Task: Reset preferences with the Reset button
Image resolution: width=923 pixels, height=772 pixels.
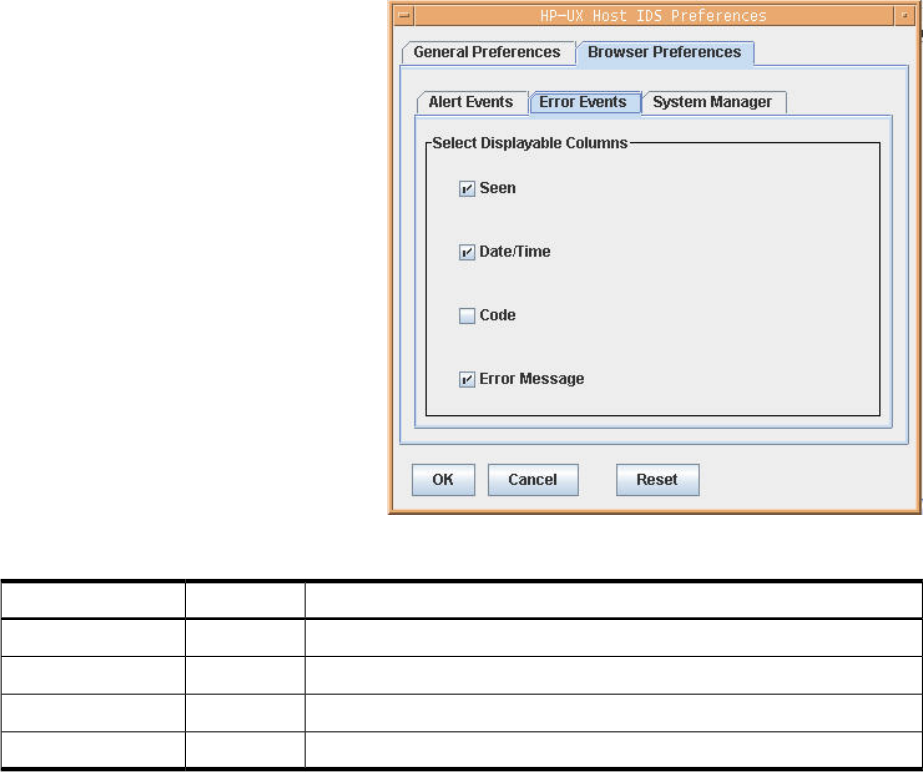Action: (x=657, y=480)
